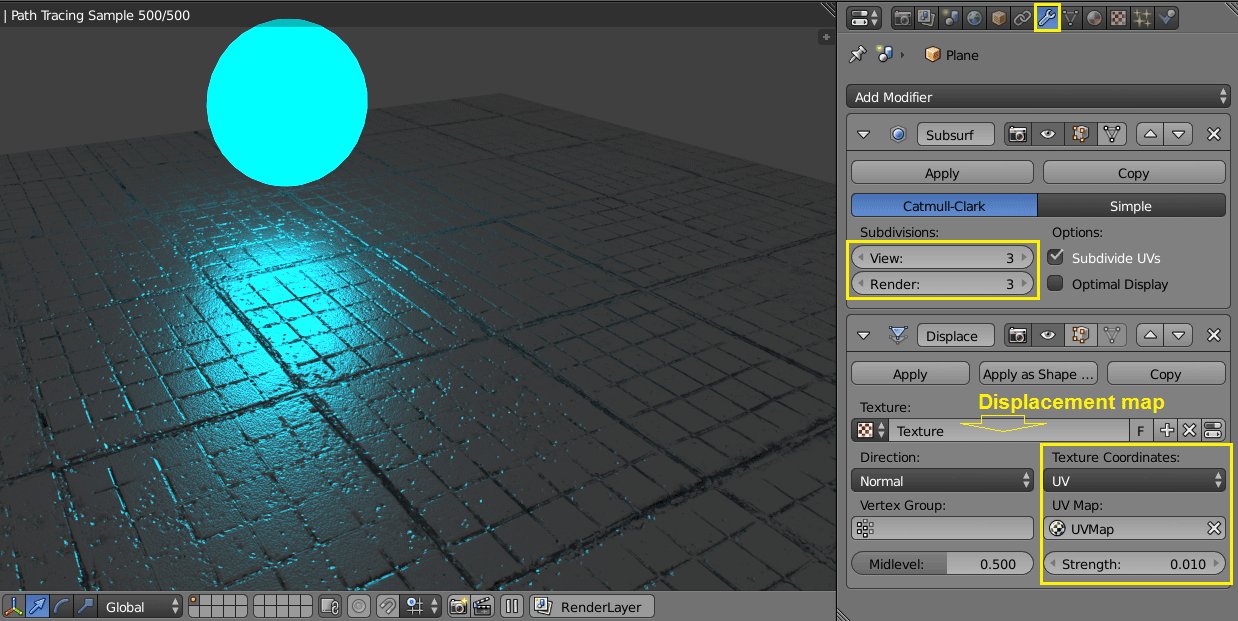Open the Render properties camera tab
The height and width of the screenshot is (621, 1238).
903,18
